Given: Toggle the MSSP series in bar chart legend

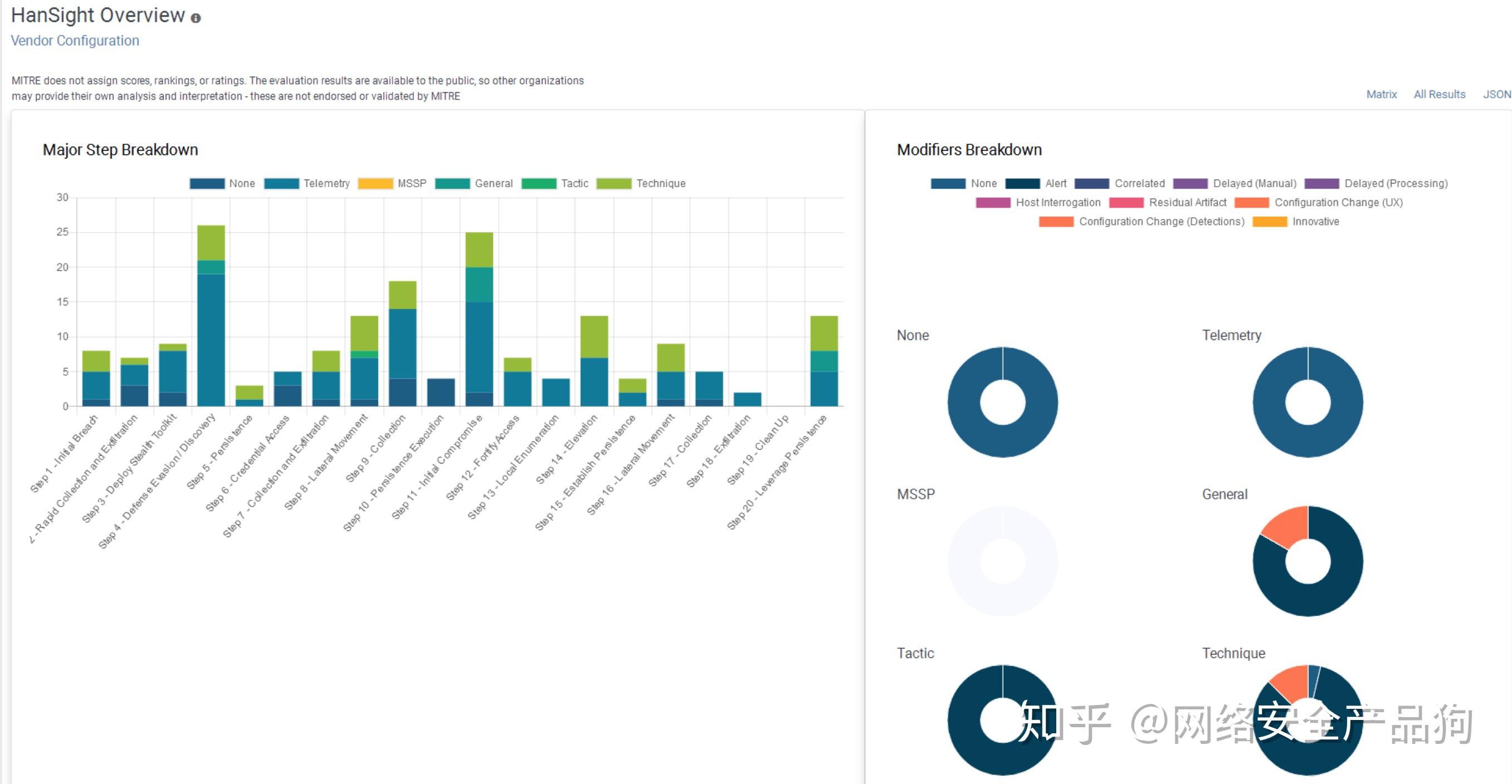Looking at the screenshot, I should [411, 184].
